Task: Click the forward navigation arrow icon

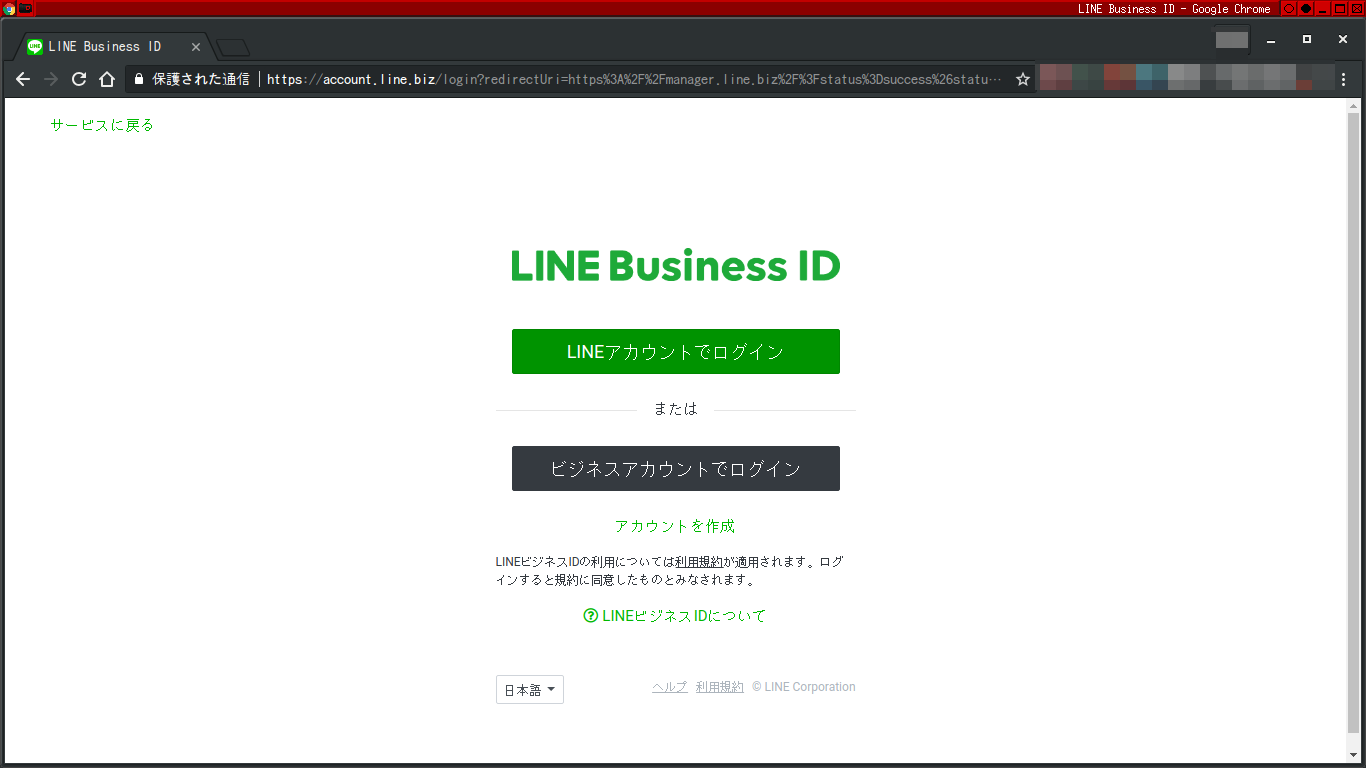Action: pos(51,78)
